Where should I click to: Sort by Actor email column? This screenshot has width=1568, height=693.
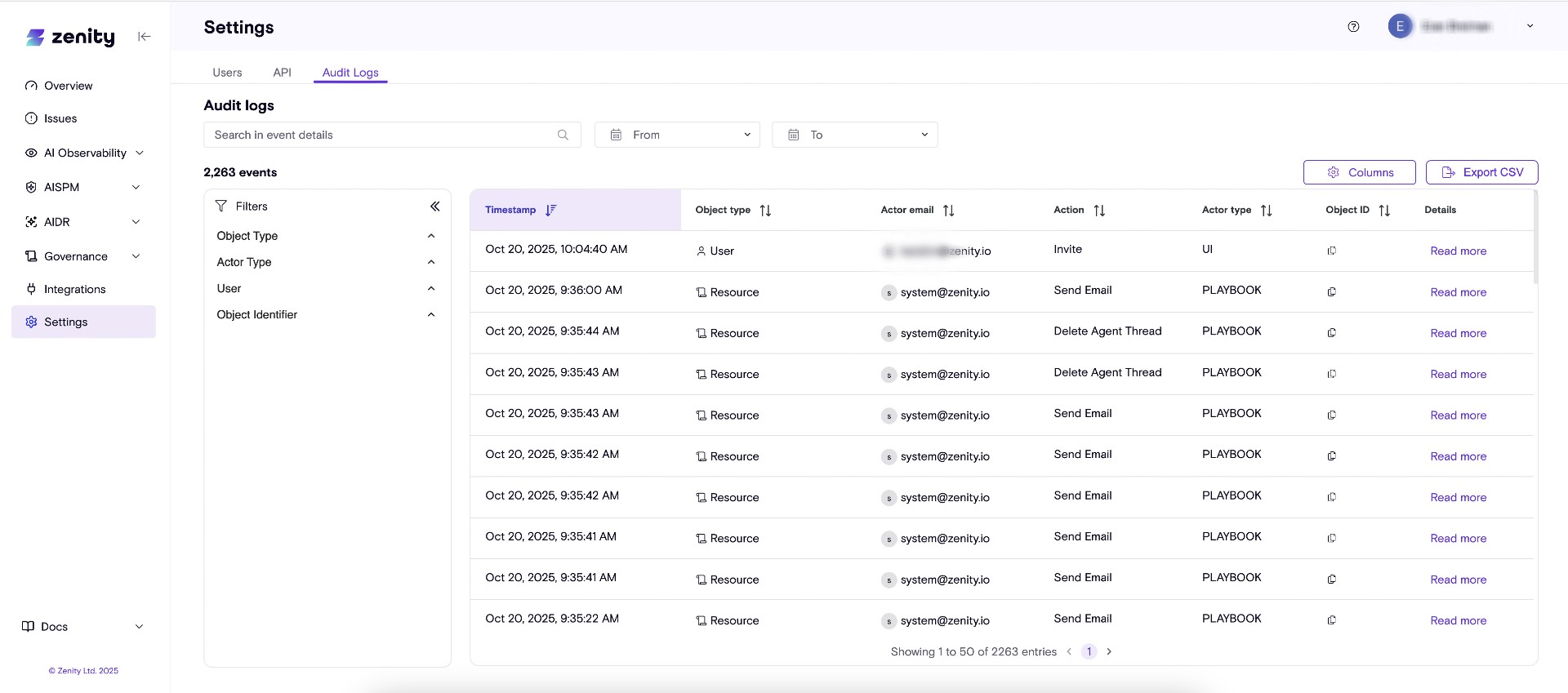(948, 211)
